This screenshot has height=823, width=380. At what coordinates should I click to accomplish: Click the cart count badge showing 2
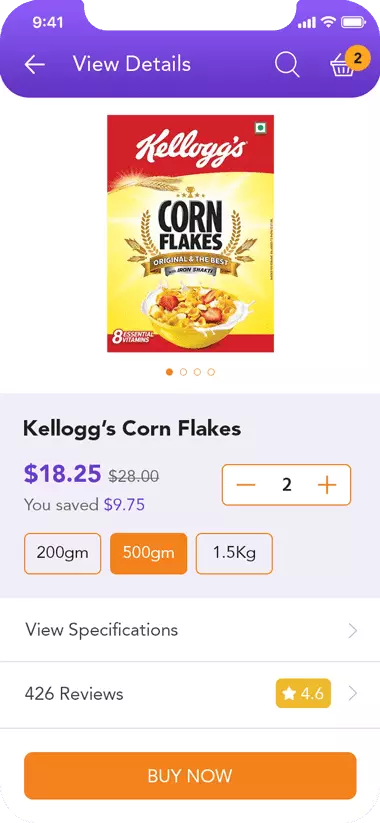pos(358,58)
